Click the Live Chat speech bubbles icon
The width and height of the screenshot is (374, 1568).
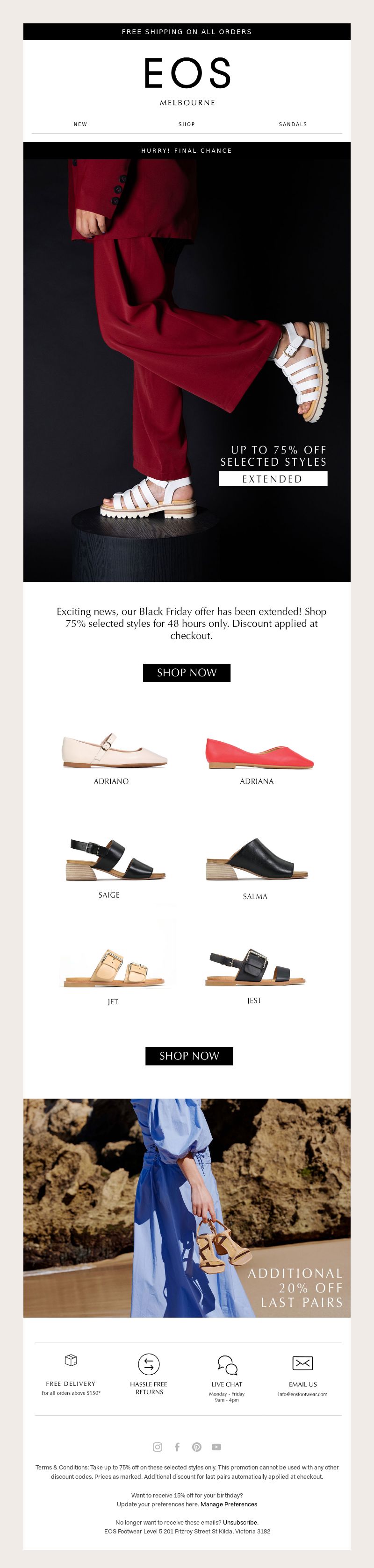(x=227, y=1364)
